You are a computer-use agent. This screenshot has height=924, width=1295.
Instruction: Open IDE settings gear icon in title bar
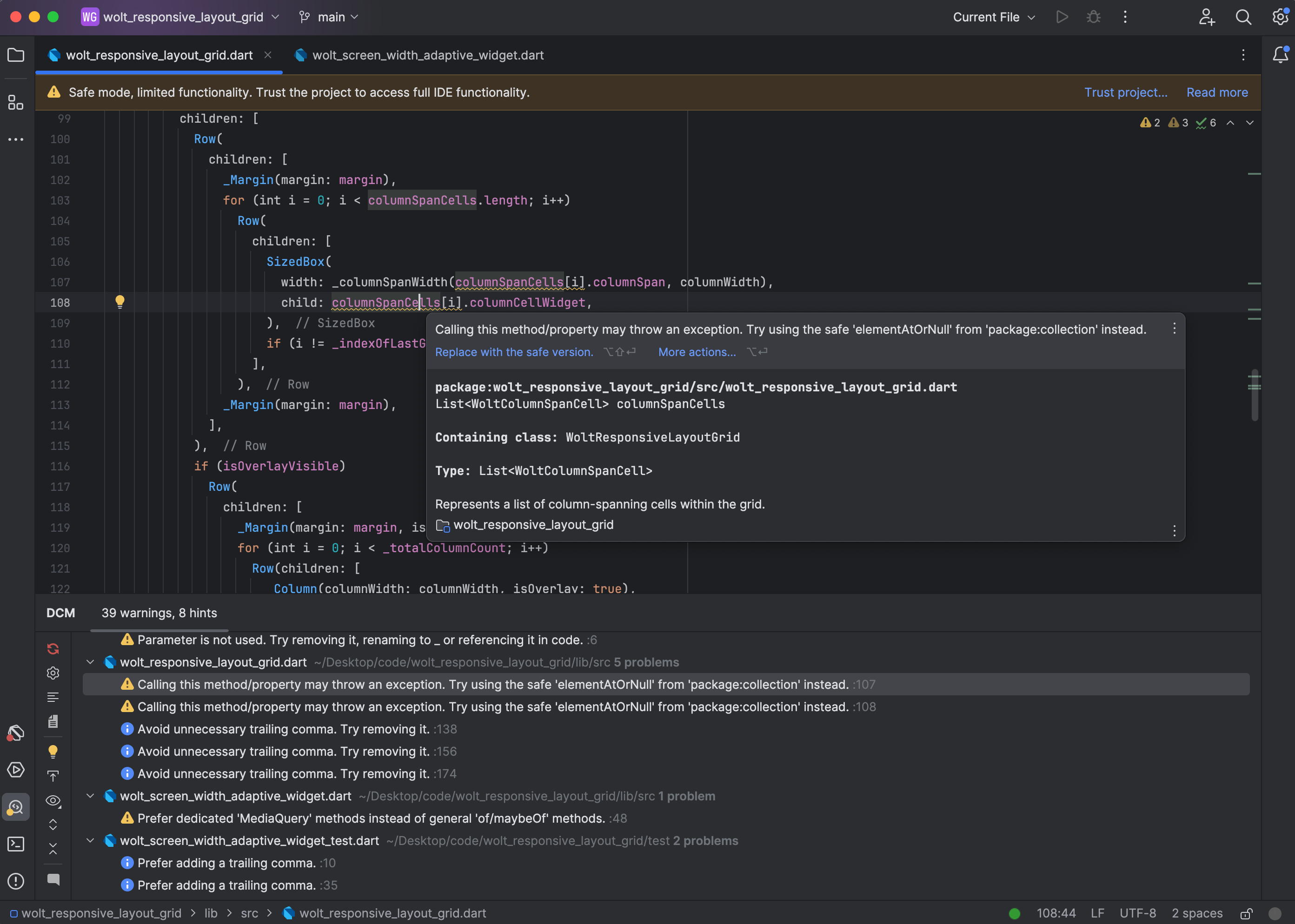click(x=1280, y=17)
